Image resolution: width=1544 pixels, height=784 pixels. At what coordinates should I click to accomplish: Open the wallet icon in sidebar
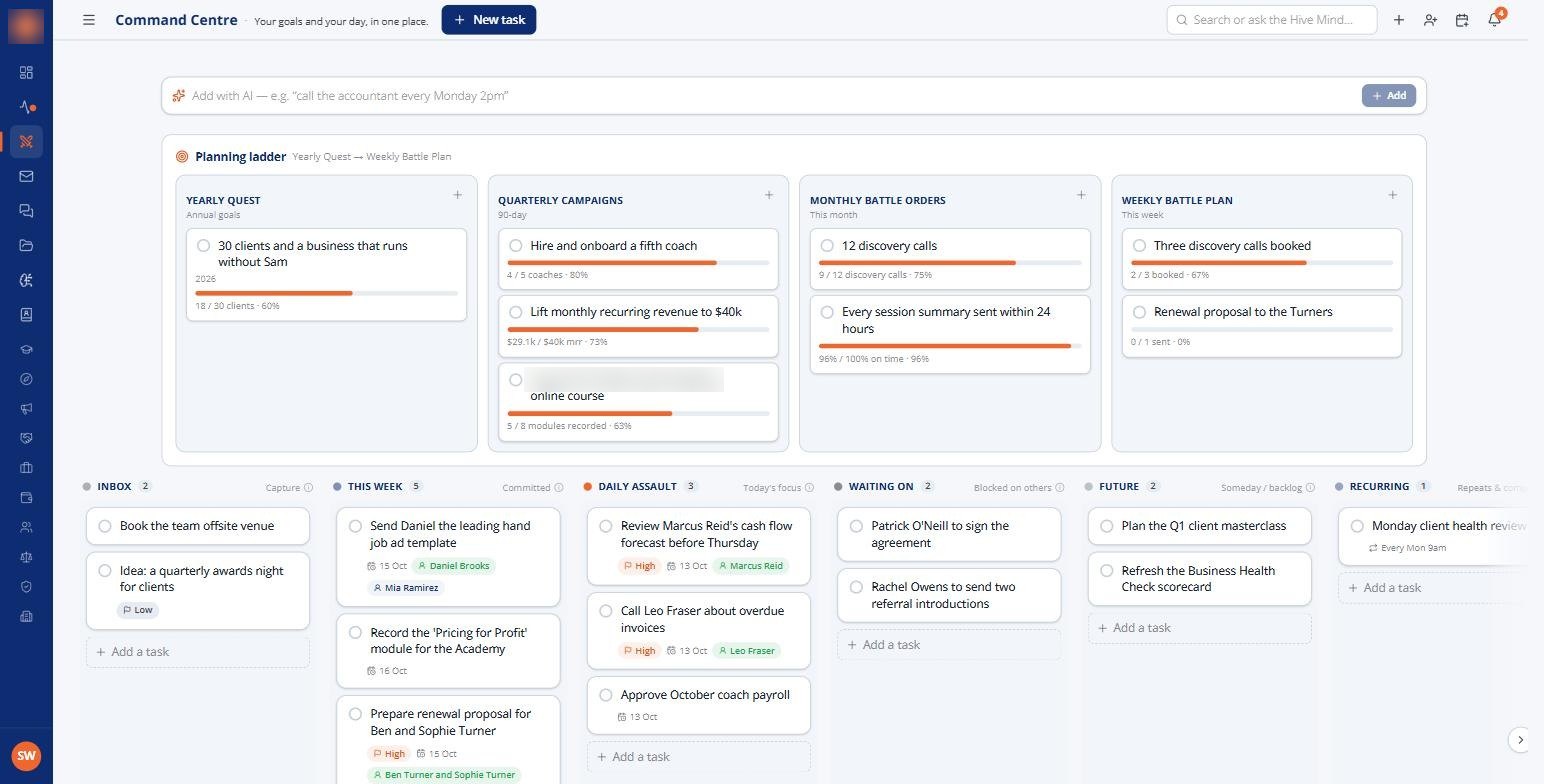pos(26,497)
